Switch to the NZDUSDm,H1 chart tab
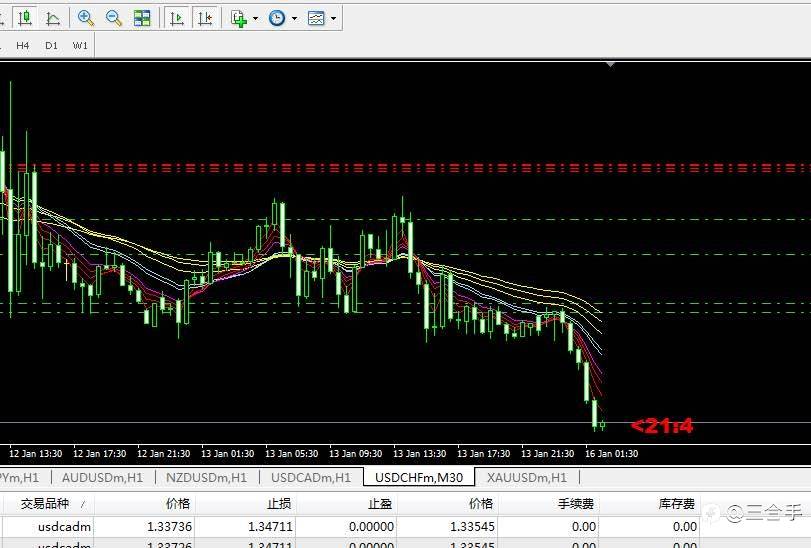Screen dimensions: 811x548 206,478
